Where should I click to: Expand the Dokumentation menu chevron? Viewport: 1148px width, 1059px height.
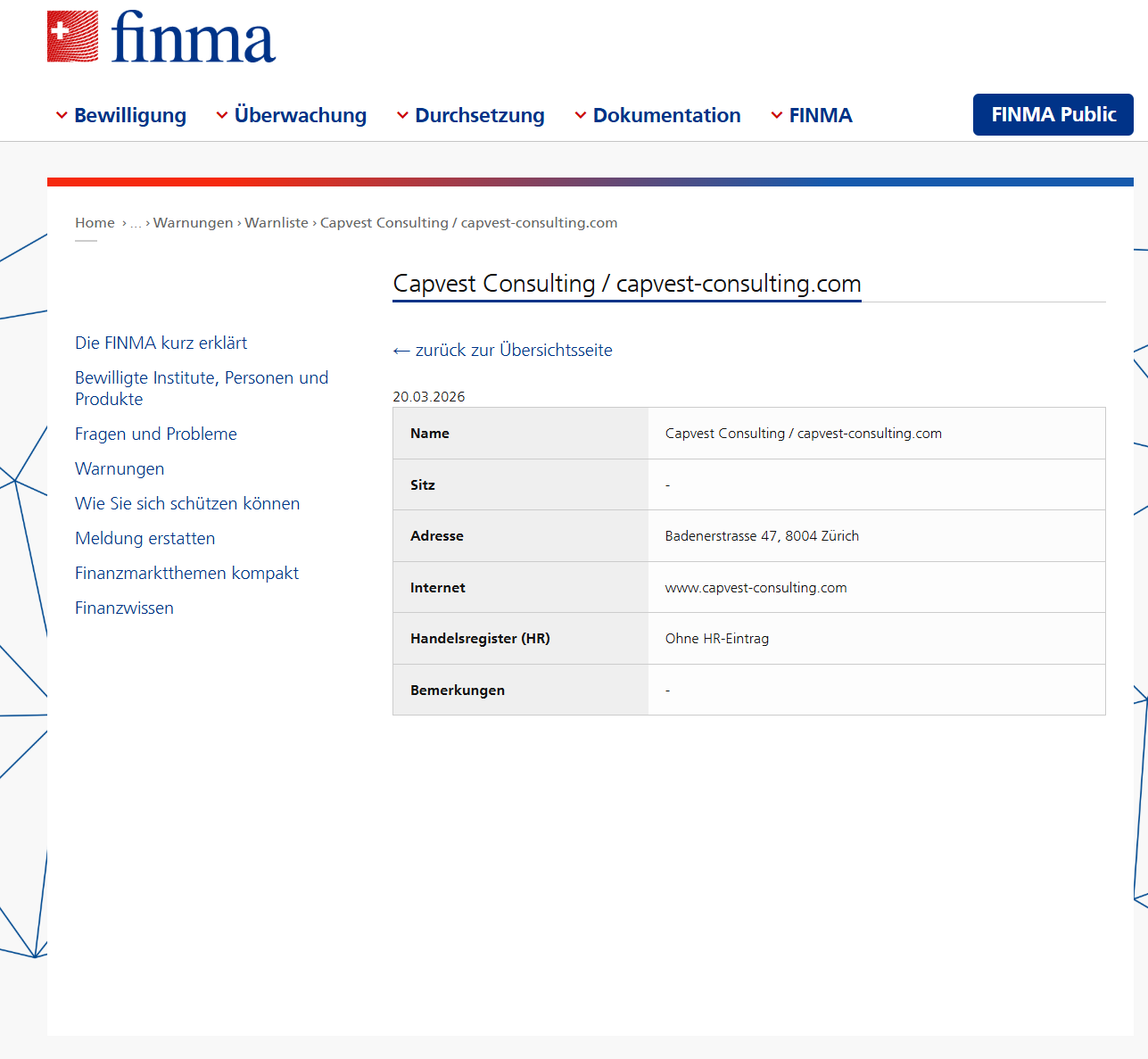(581, 115)
